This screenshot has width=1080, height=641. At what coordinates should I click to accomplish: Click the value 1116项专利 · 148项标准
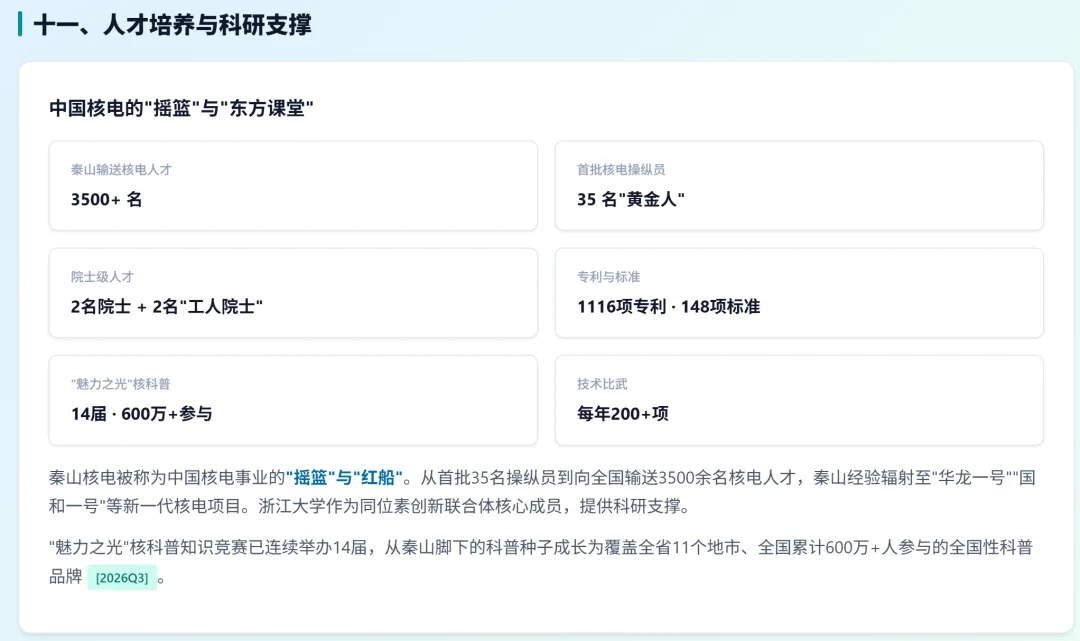click(x=669, y=306)
